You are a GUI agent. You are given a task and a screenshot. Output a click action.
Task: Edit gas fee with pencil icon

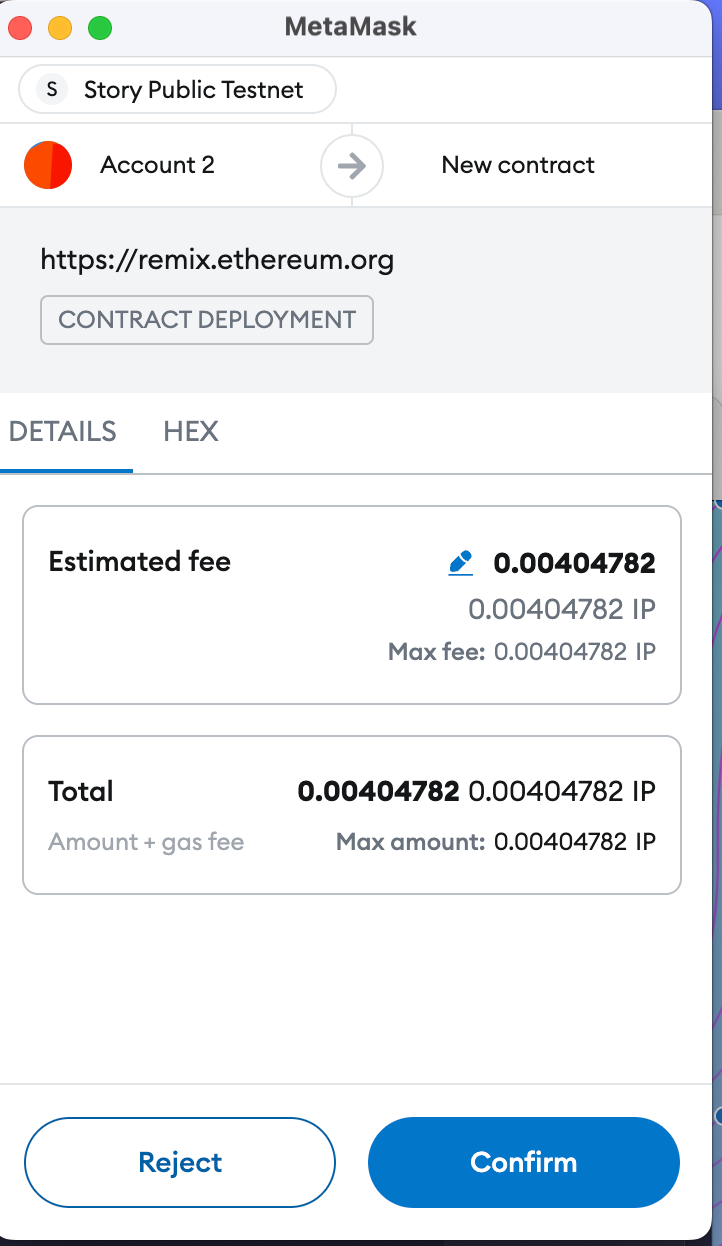tap(461, 563)
